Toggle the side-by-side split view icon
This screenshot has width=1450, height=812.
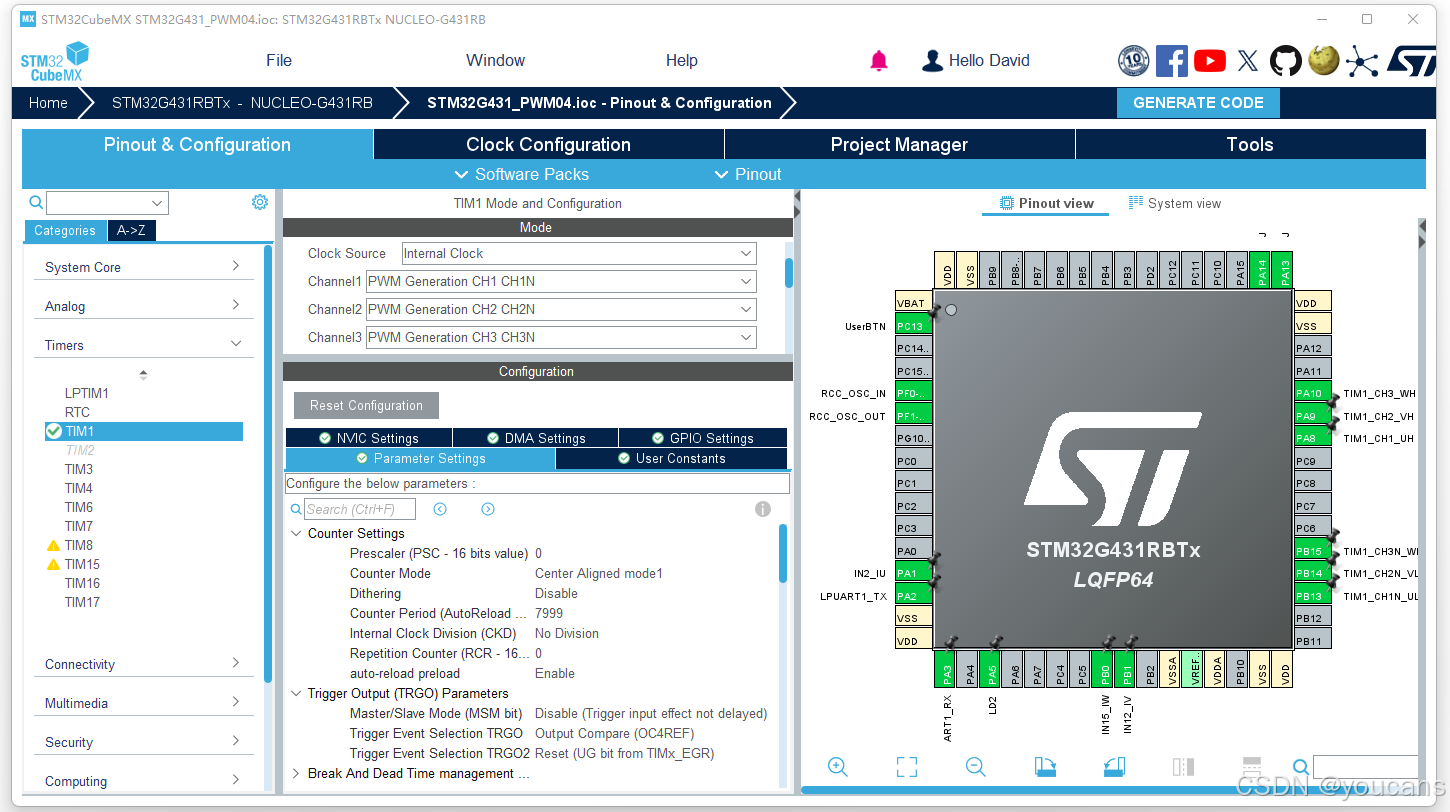[x=1183, y=767]
